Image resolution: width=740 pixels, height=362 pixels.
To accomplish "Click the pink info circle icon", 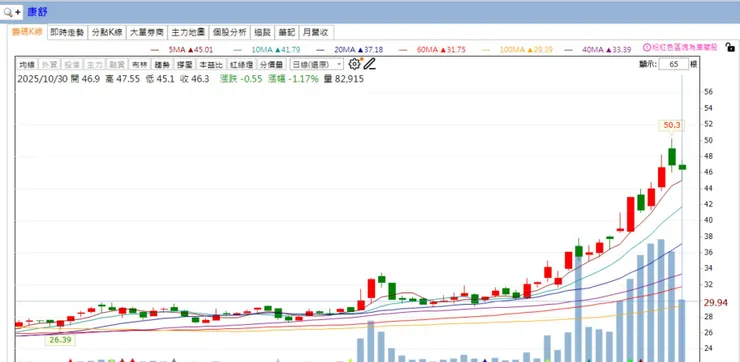I will (x=647, y=48).
